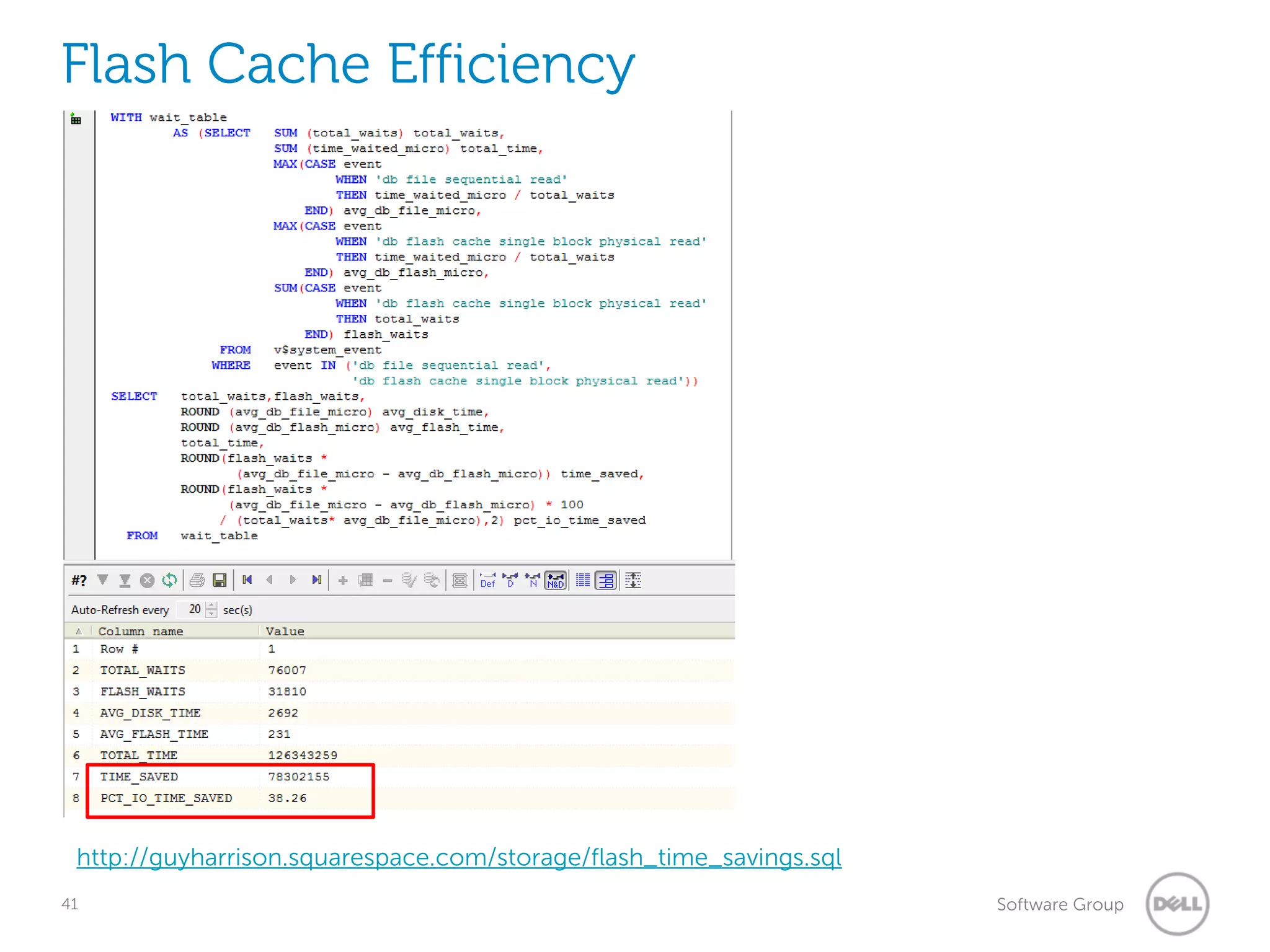The width and height of the screenshot is (1270, 952).
Task: Click the Auto-Refresh seconds field
Action: pos(191,609)
